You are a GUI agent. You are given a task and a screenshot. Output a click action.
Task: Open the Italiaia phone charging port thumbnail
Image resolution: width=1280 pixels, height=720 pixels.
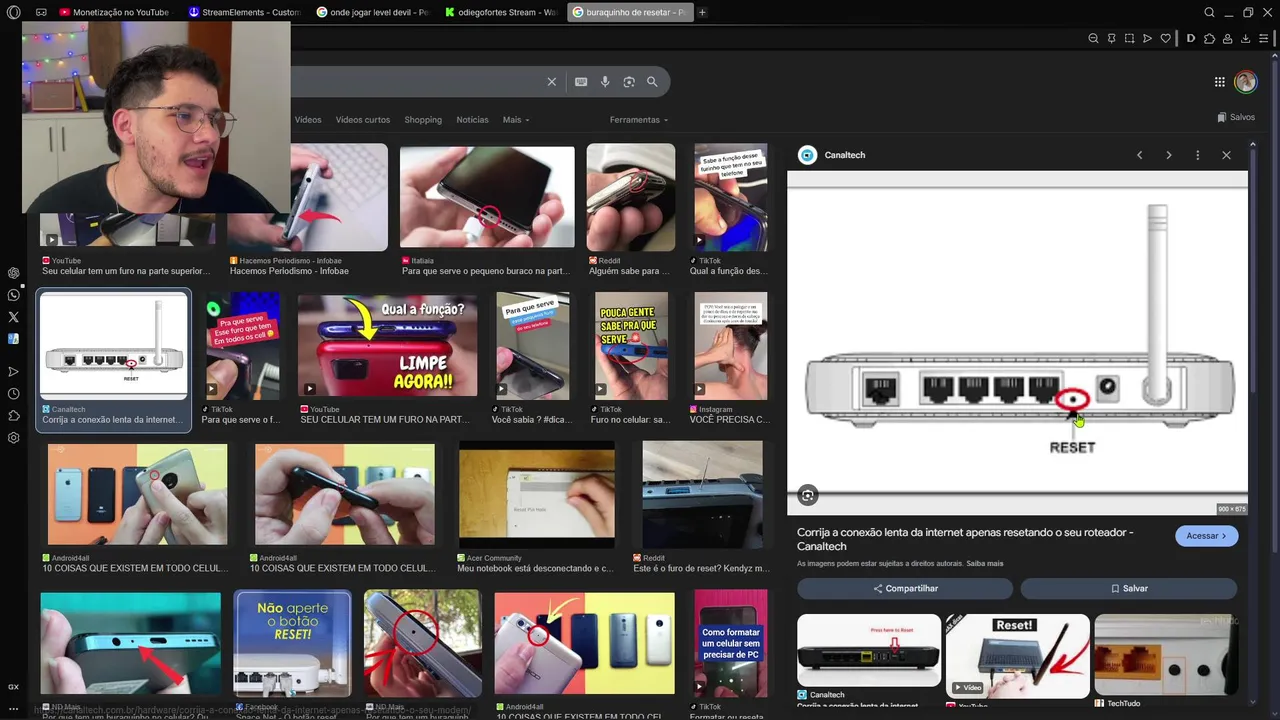[487, 197]
